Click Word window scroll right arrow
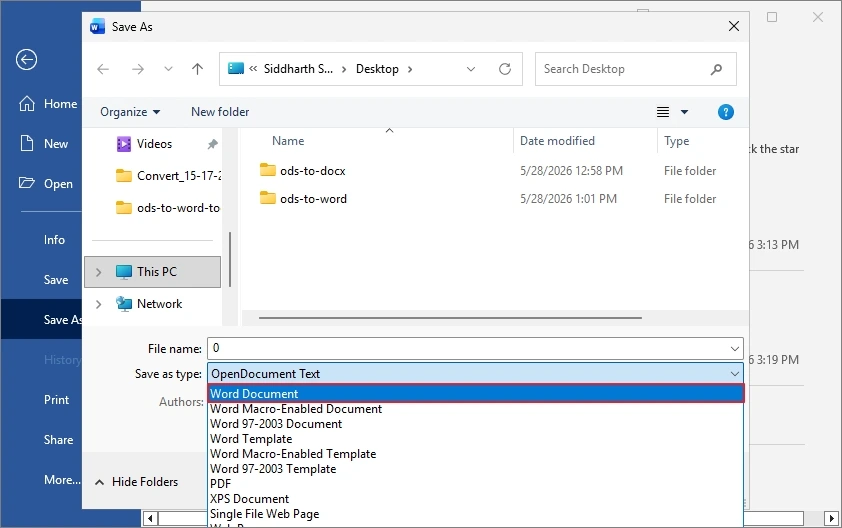 (x=832, y=518)
